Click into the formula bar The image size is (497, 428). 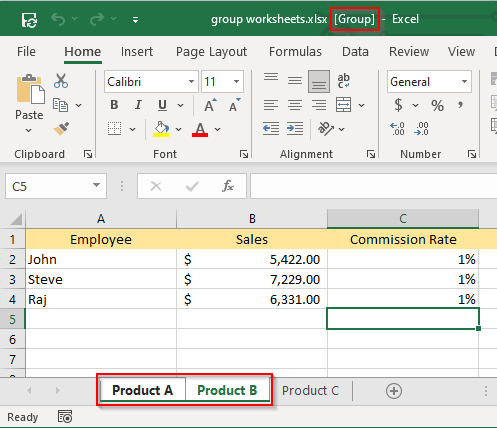click(373, 186)
